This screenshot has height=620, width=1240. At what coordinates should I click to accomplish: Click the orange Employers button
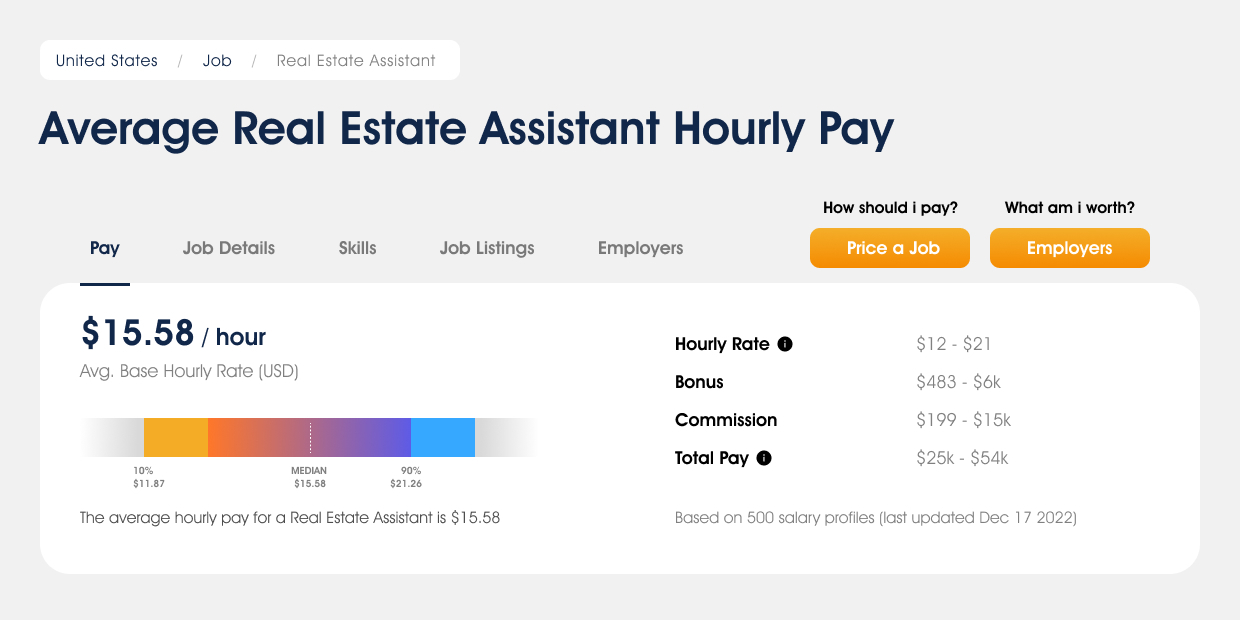pyautogui.click(x=1069, y=248)
